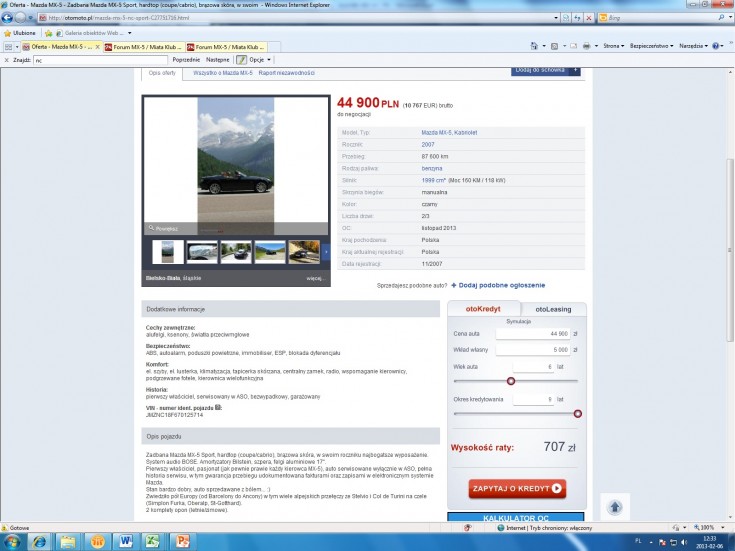735x551 pixels.
Task: Click the Read mail envelope icon
Action: point(573,46)
